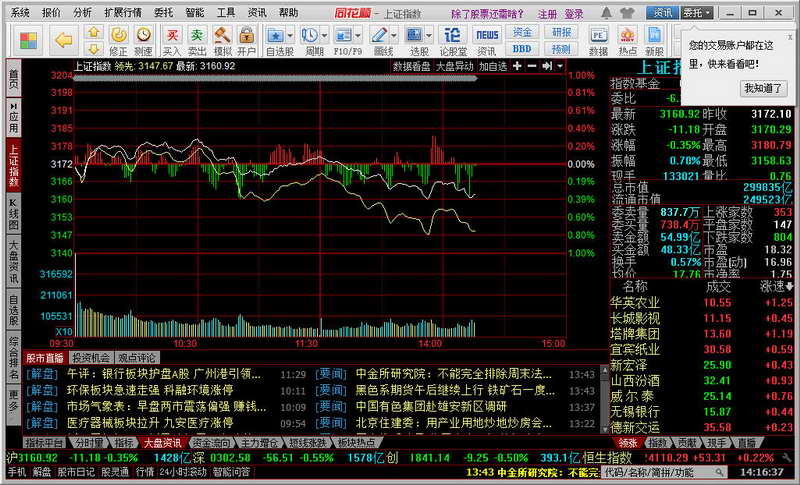Click the 卖出 sell icon

tap(197, 40)
